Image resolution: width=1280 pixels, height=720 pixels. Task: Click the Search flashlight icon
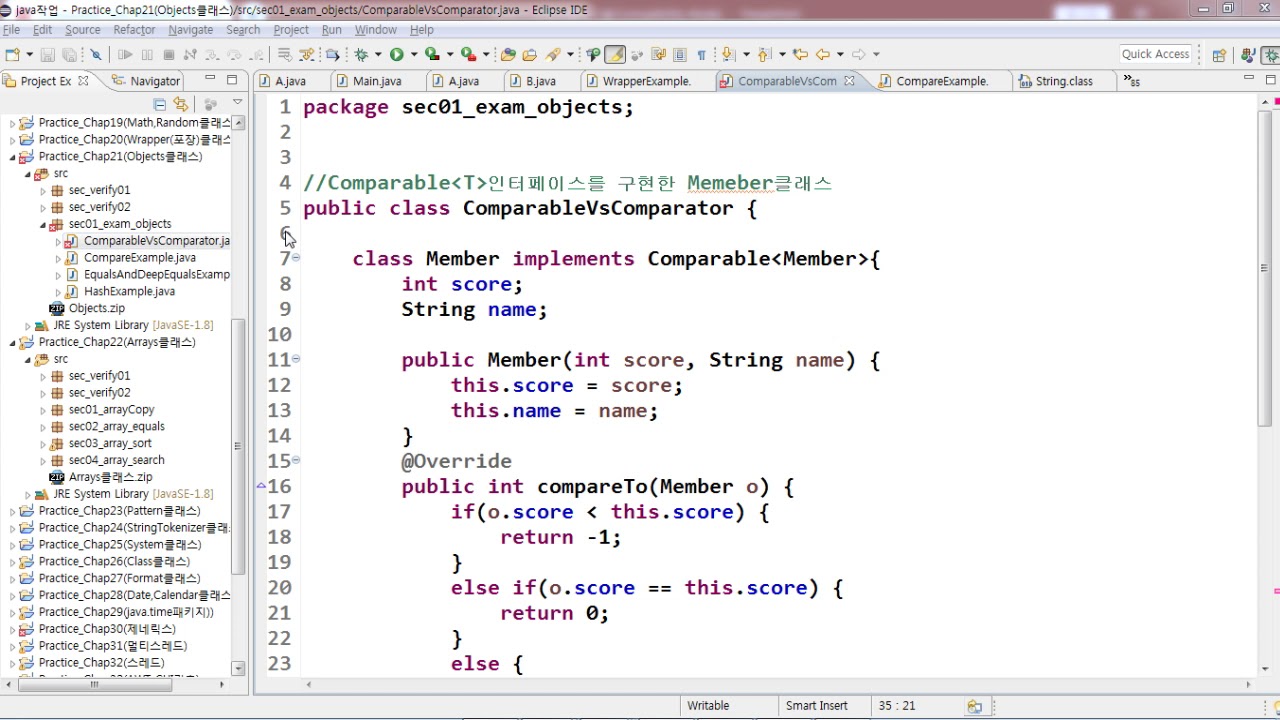552,55
